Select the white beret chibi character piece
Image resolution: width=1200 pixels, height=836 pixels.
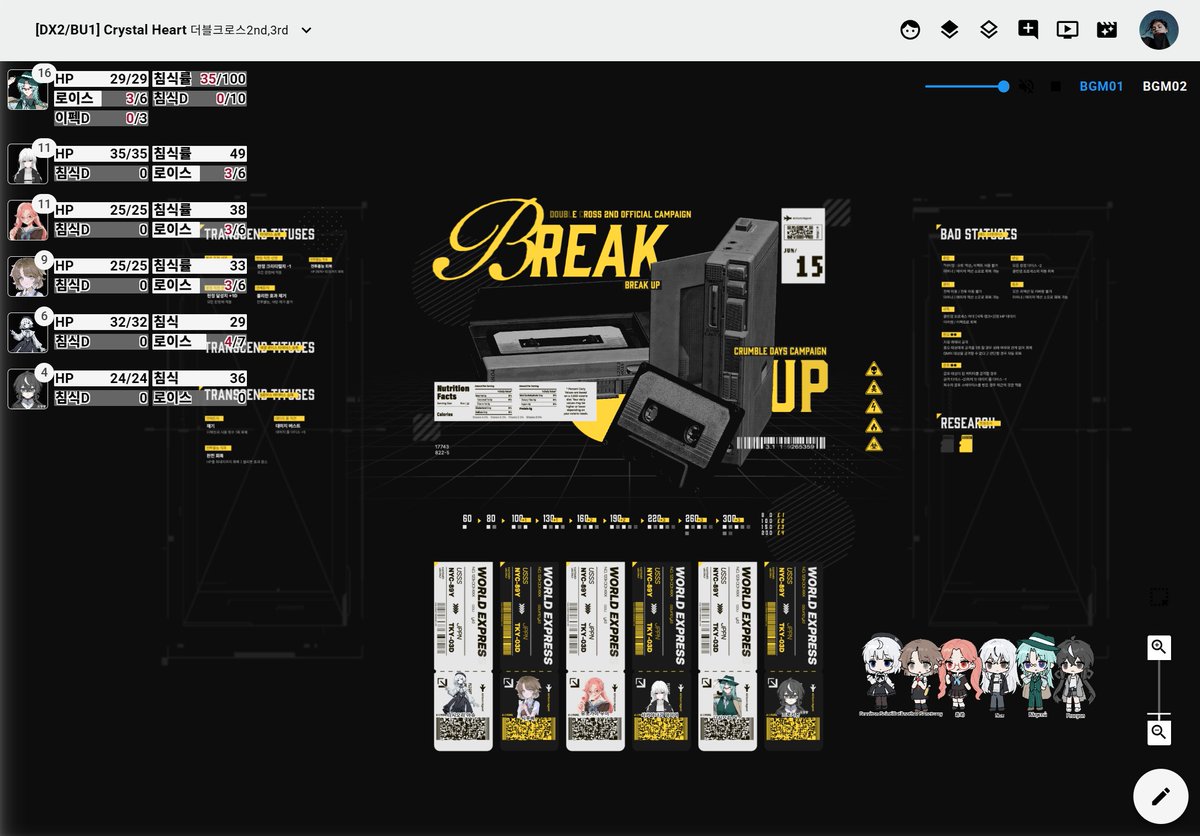click(x=883, y=674)
